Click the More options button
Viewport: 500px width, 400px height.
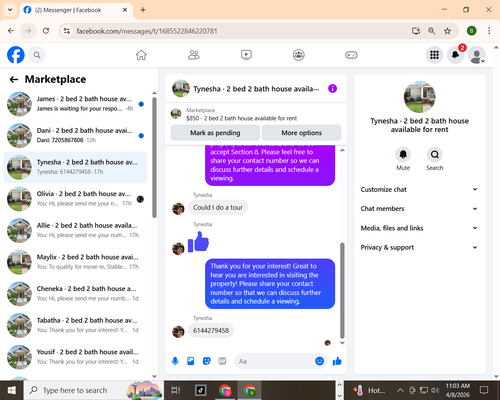tap(302, 133)
